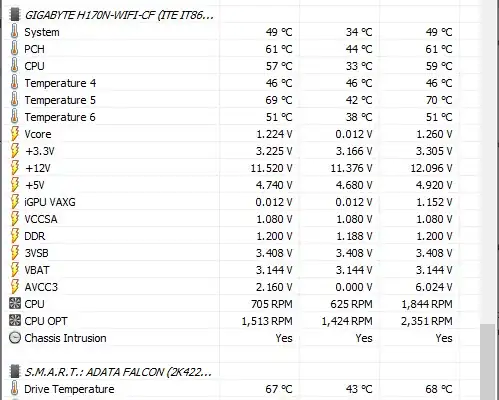Select the CPU OPT fan label

pyautogui.click(x=46, y=321)
